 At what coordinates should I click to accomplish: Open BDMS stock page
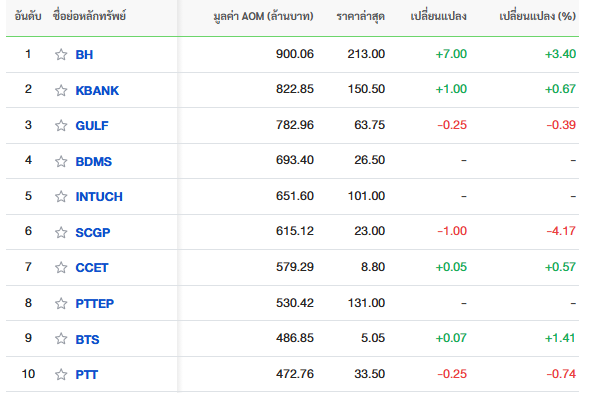(x=94, y=162)
